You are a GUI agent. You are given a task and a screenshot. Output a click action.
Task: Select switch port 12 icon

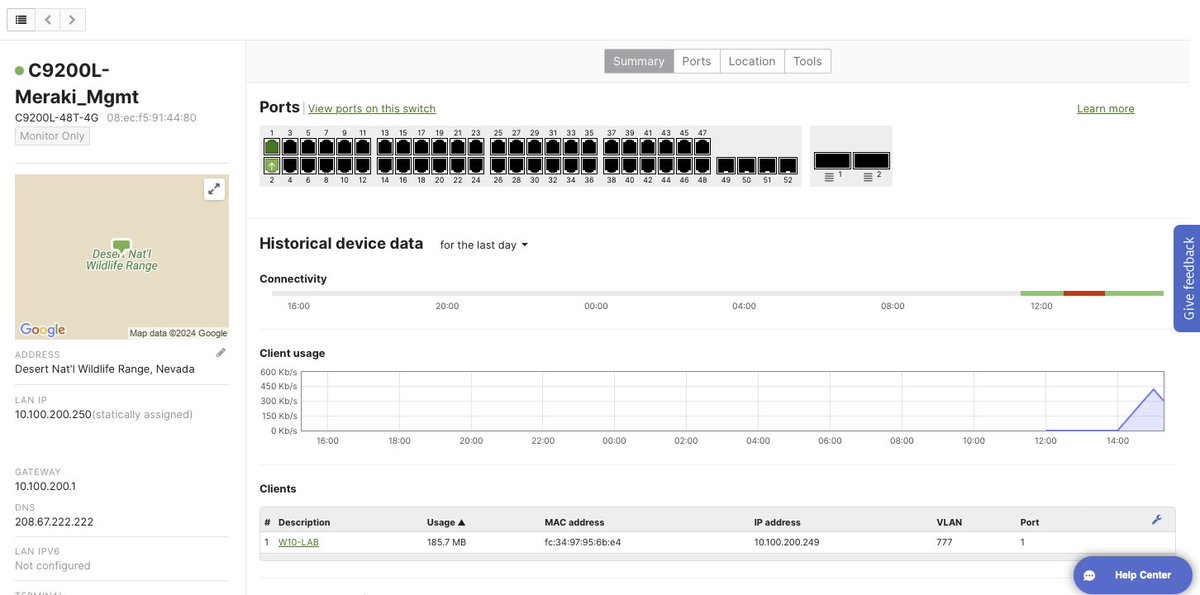pos(362,166)
